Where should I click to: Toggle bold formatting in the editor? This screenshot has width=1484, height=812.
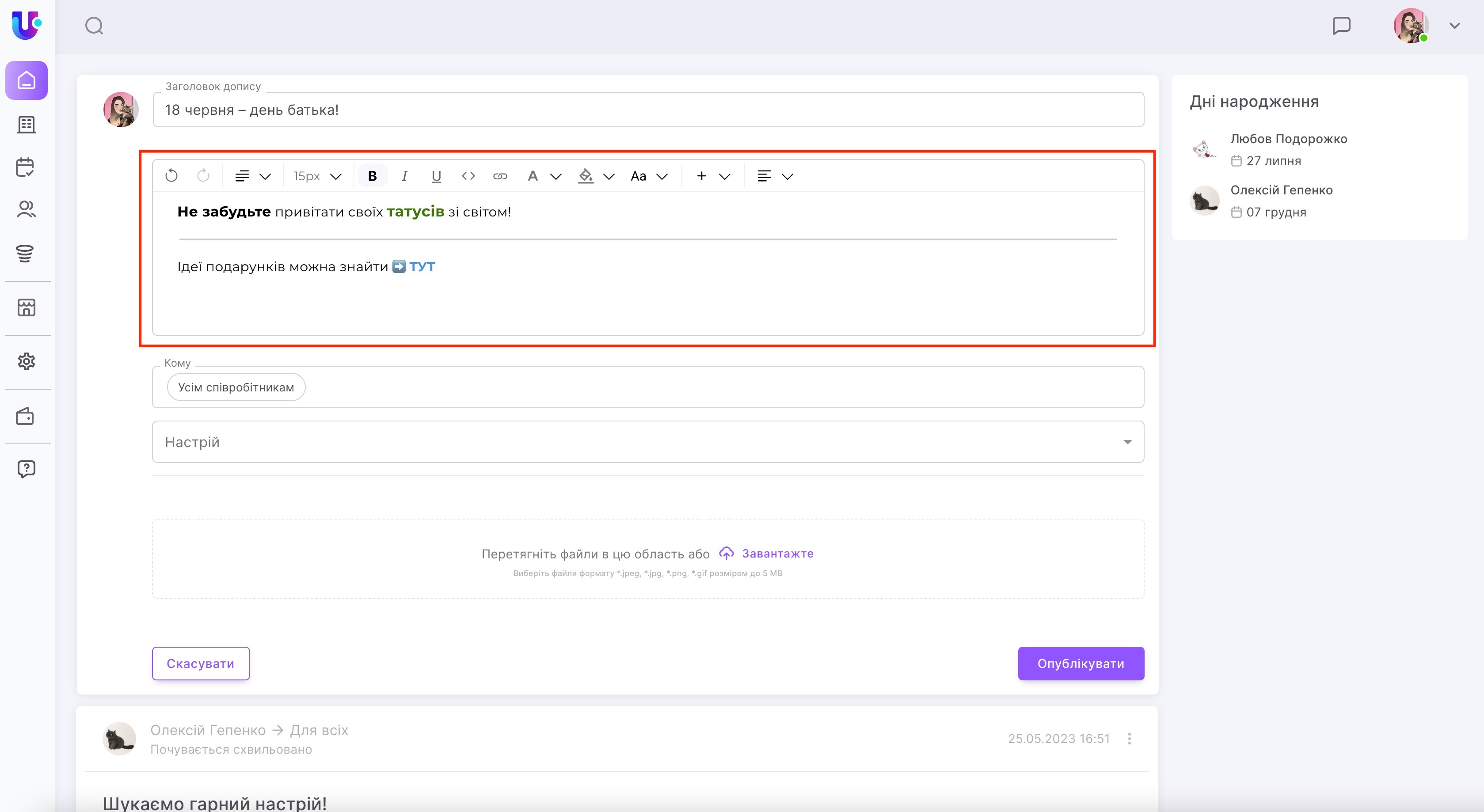pyautogui.click(x=372, y=176)
